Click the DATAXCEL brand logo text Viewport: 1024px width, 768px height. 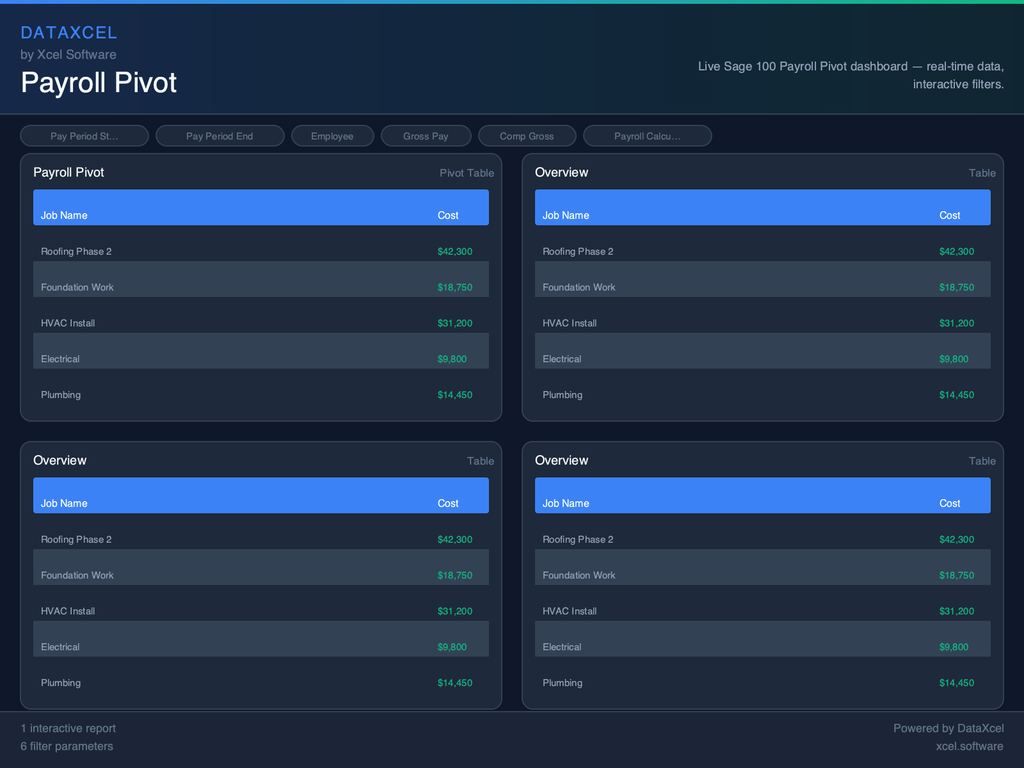[69, 33]
